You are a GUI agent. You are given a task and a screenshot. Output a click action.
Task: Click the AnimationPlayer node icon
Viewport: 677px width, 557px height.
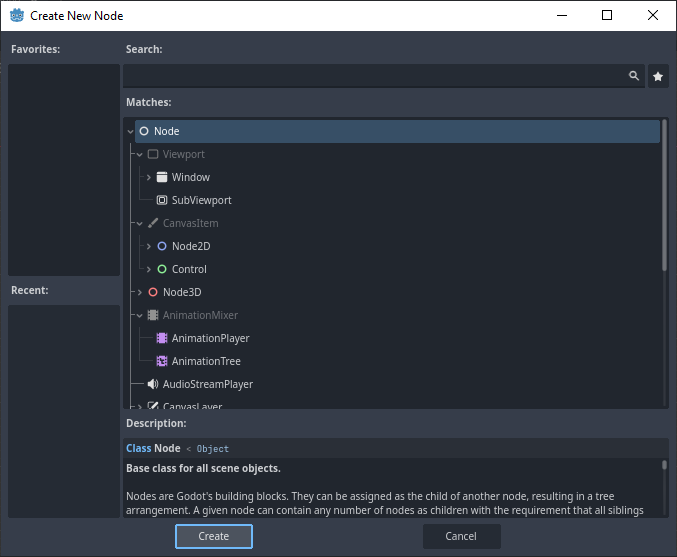click(x=162, y=338)
